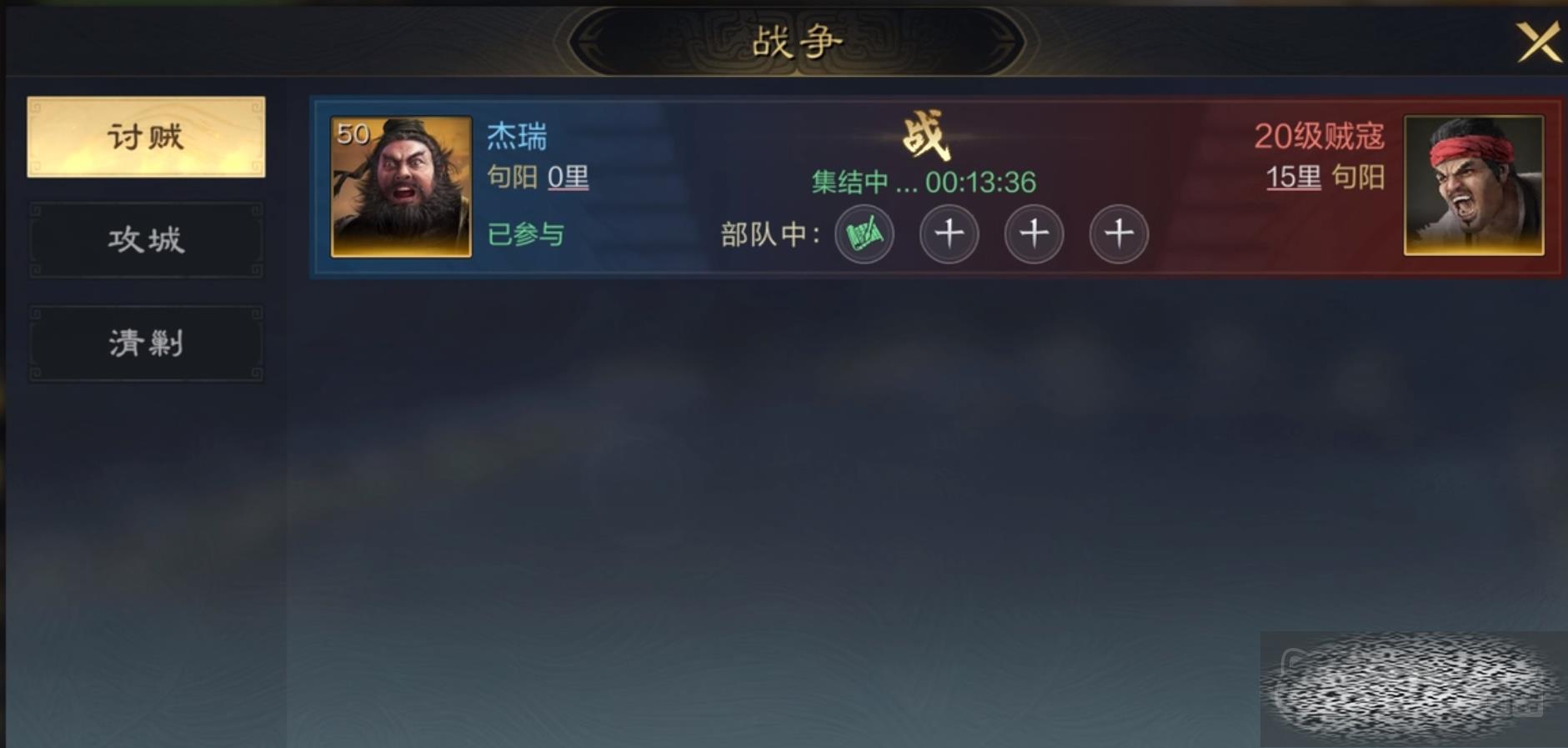Image resolution: width=1568 pixels, height=748 pixels.
Task: Click the golden 战 battle emblem
Action: click(926, 135)
